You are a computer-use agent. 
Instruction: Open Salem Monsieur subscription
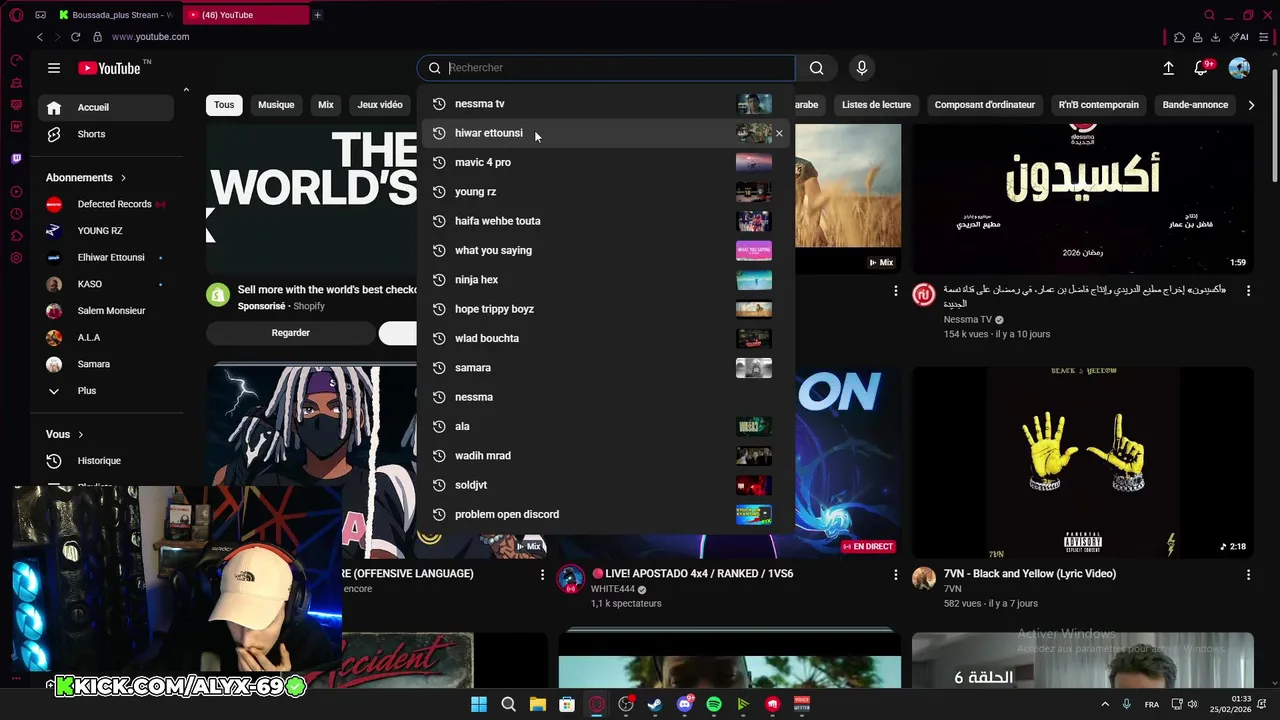click(x=106, y=311)
